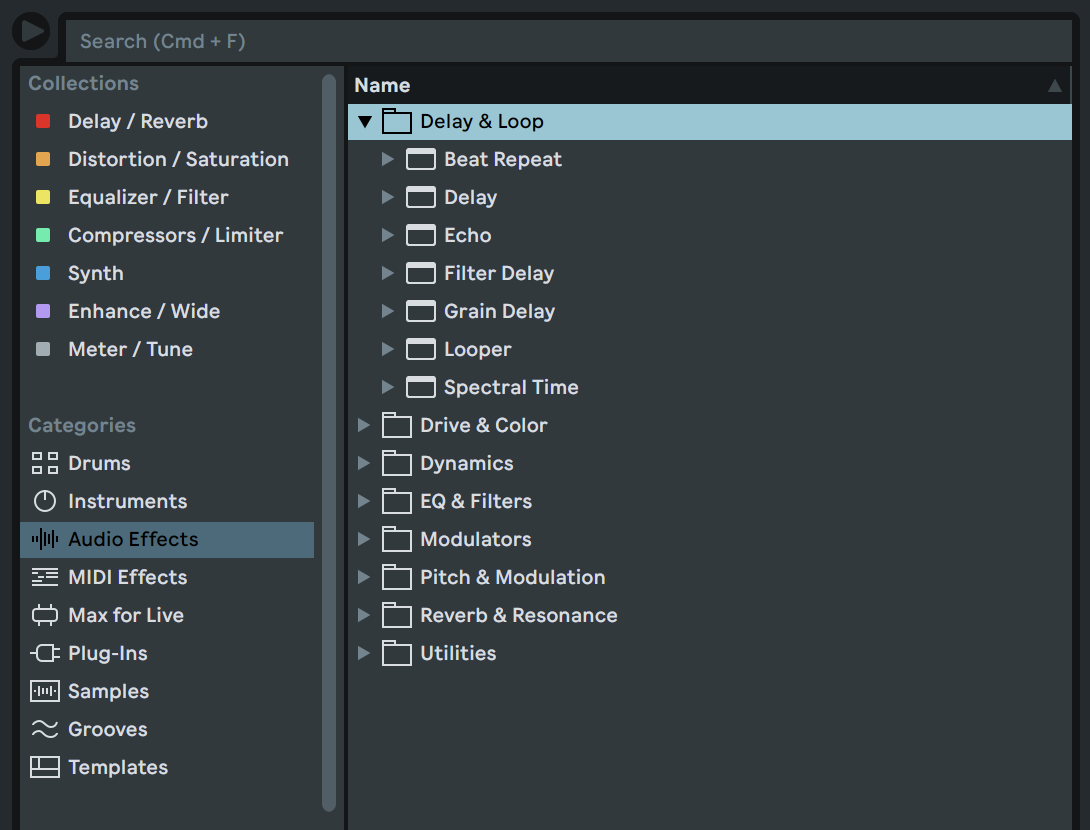1090x830 pixels.
Task: Expand the Echo device presets
Action: coord(387,235)
